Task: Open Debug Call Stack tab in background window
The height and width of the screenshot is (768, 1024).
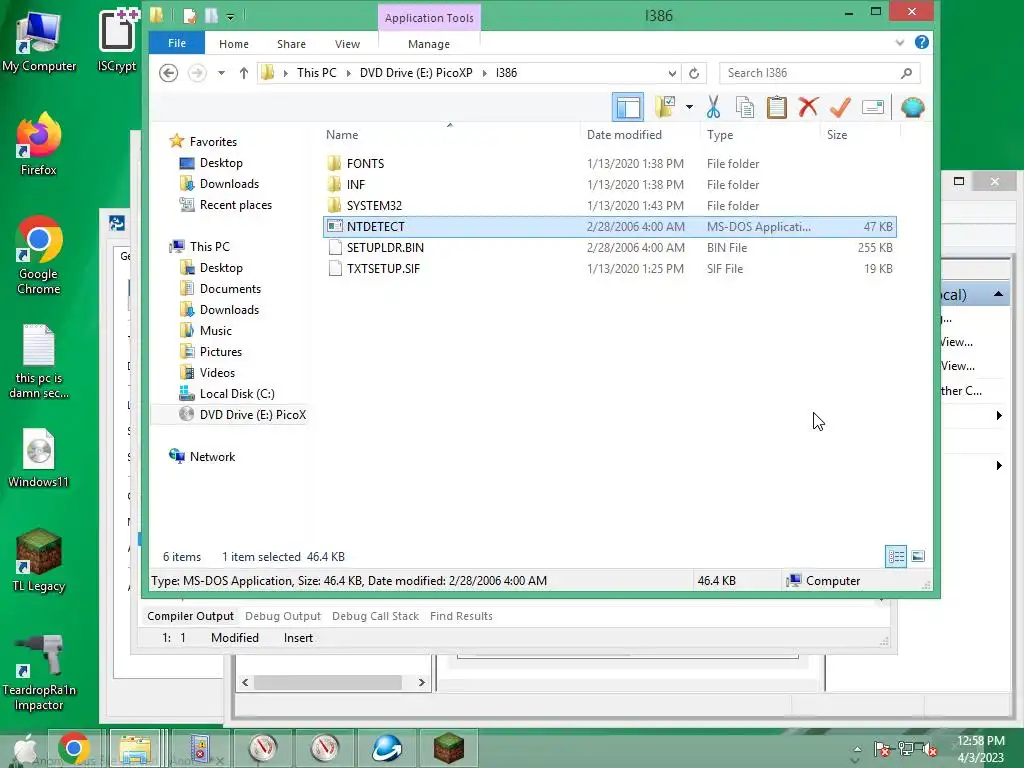Action: pyautogui.click(x=376, y=616)
